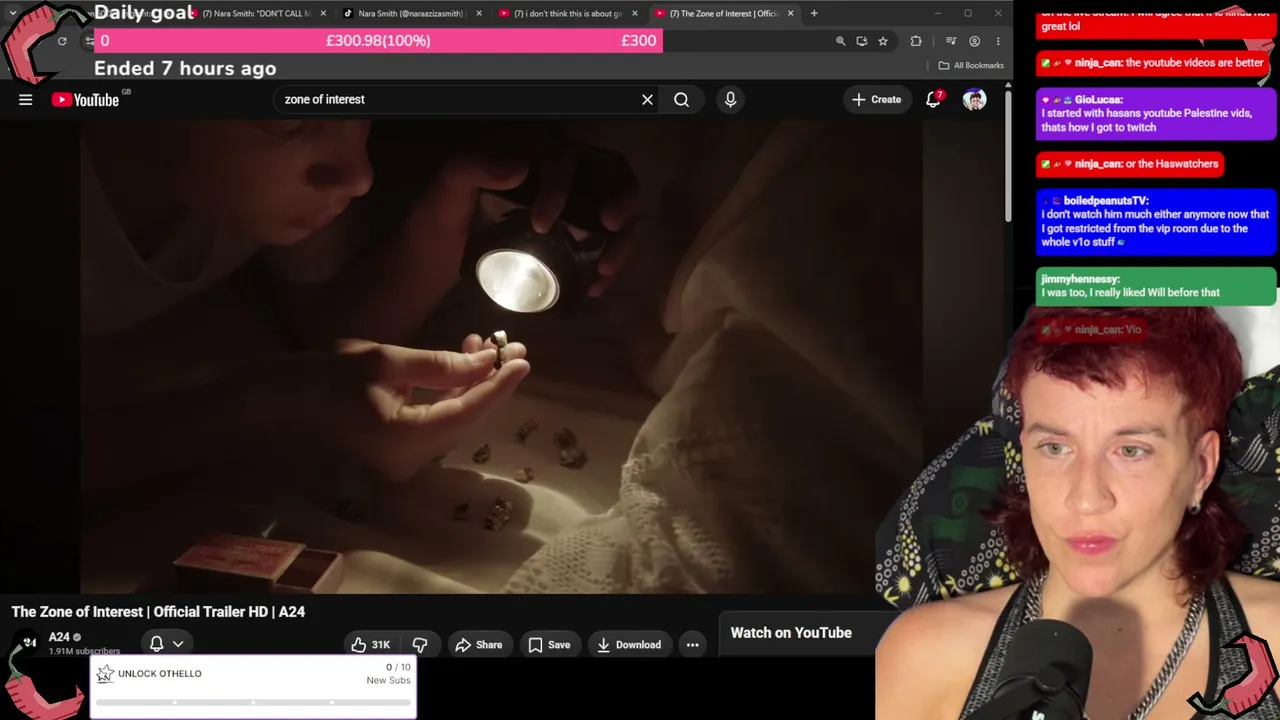Open the YouTube hamburger guide menu
1280x720 pixels.
[26, 99]
